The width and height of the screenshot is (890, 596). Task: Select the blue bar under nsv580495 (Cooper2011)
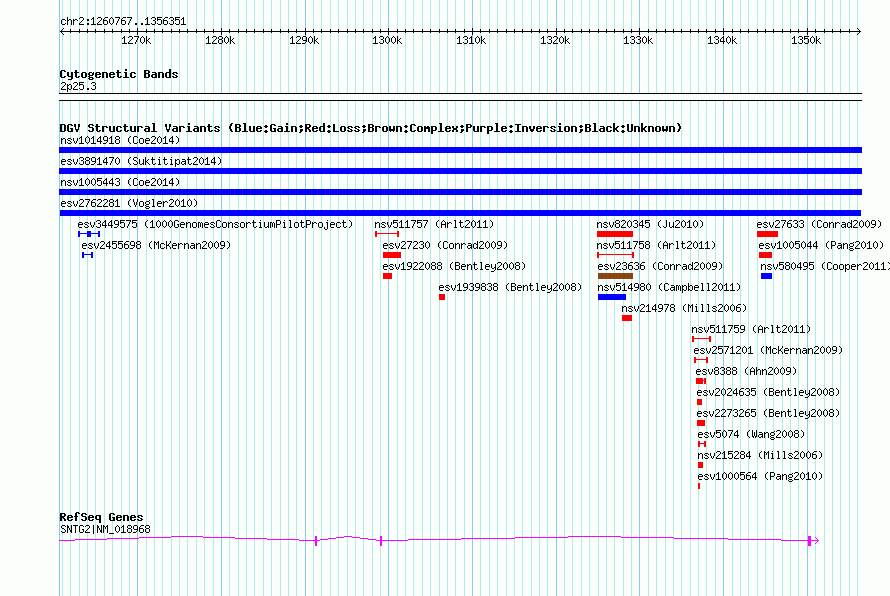pyautogui.click(x=766, y=276)
